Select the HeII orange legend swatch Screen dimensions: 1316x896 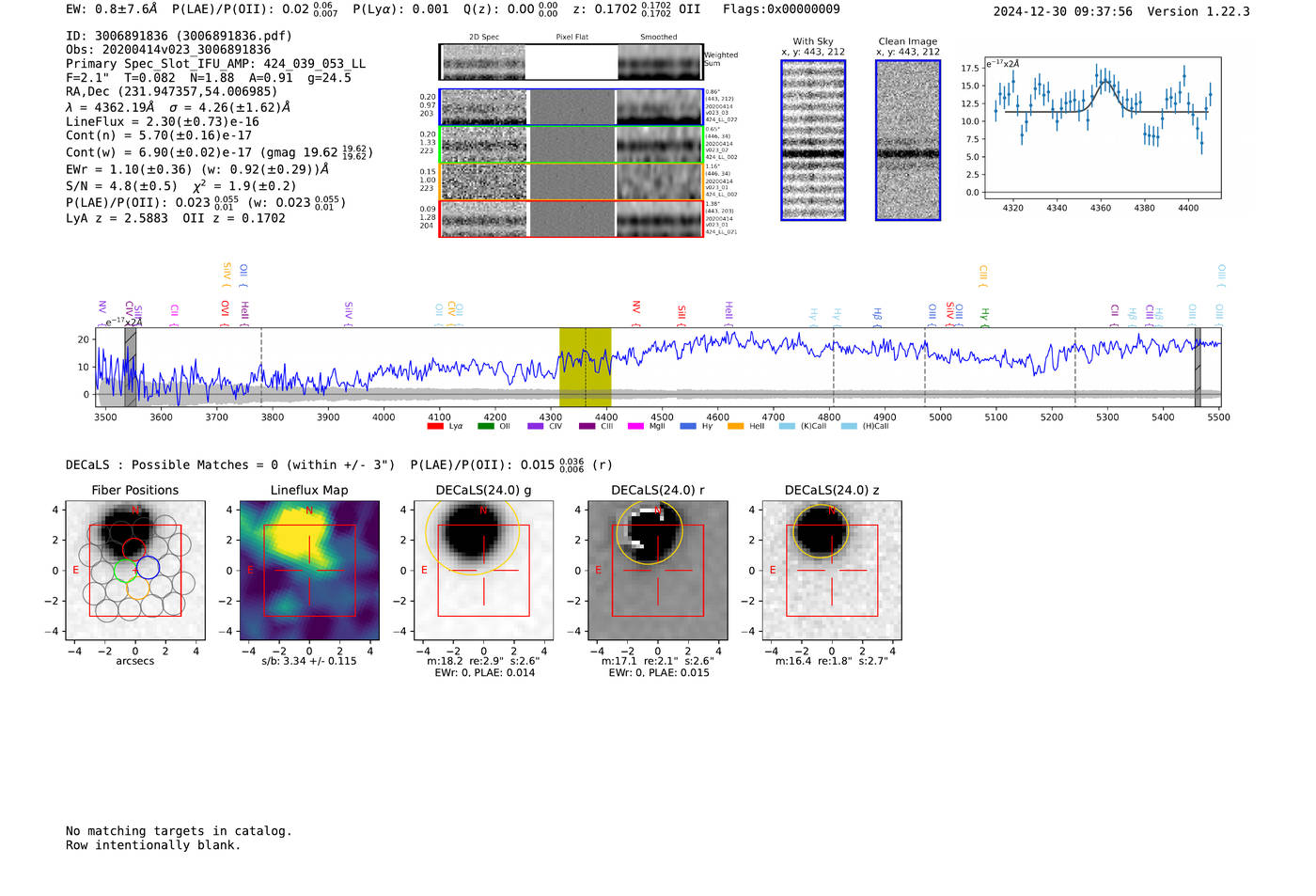pyautogui.click(x=735, y=427)
